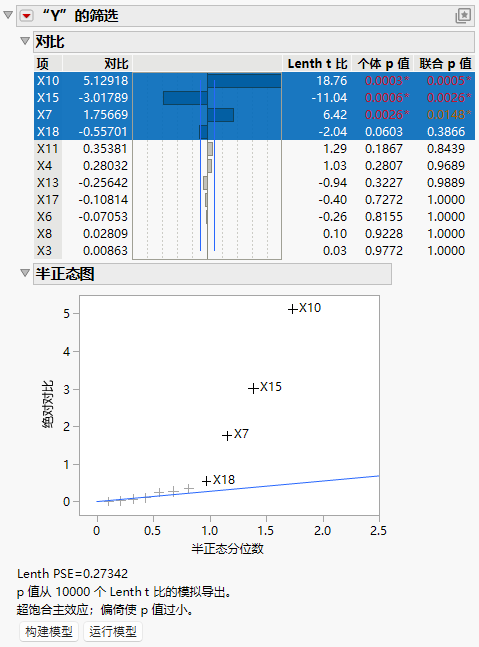Click the individual p-value 0.0603
The image size is (479, 647).
tap(384, 131)
